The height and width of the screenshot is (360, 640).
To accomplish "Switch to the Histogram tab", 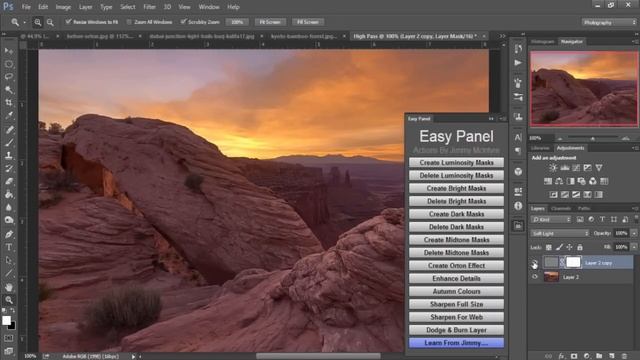I will coord(542,42).
